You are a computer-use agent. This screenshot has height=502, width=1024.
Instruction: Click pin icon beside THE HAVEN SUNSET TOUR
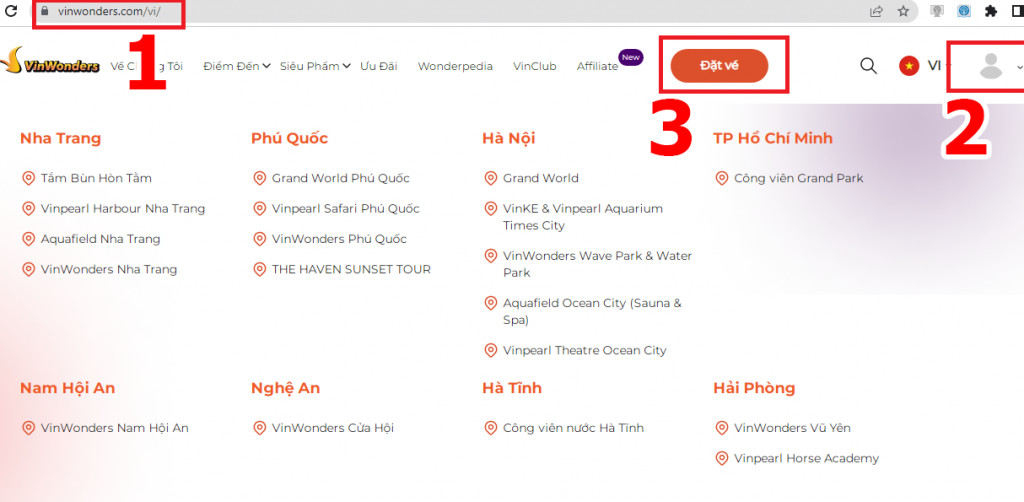pos(259,269)
